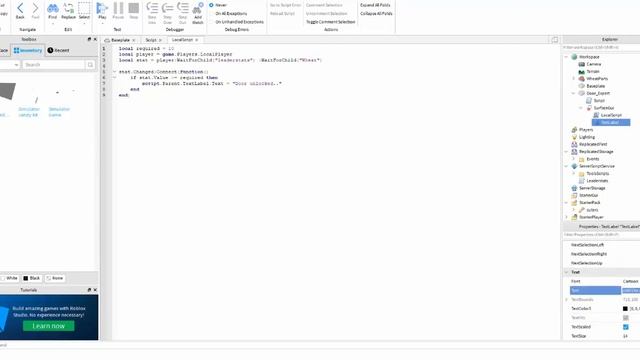Screen dimensions: 640x360
Task: Click Step Into in Debugger
Action: (152, 13)
